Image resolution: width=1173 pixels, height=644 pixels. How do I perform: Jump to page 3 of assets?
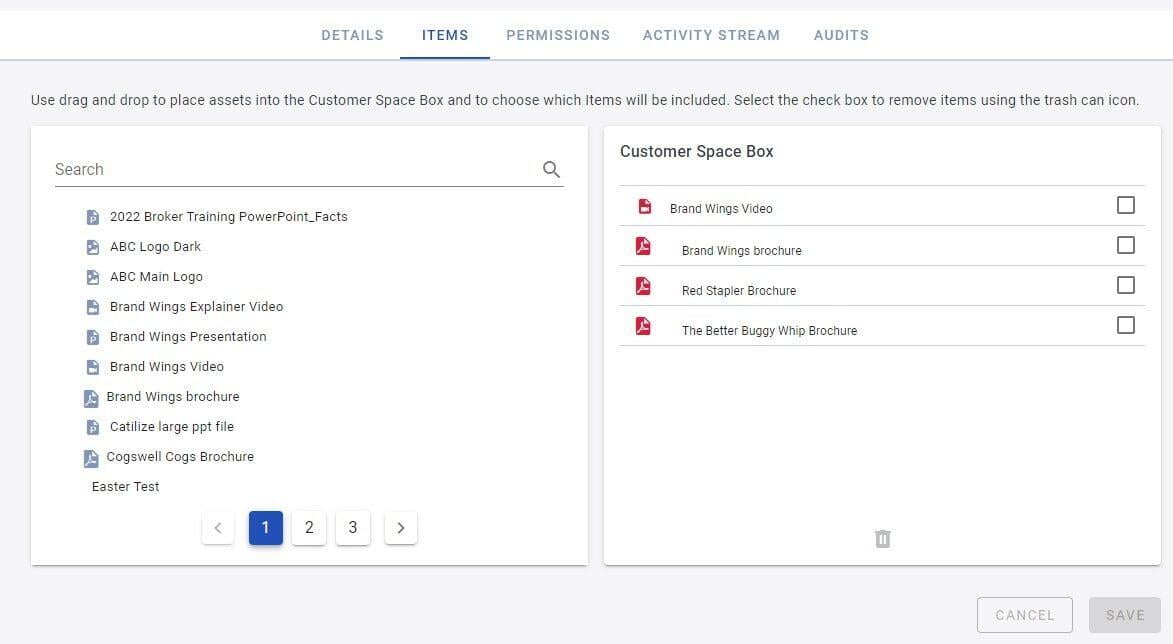pos(352,528)
